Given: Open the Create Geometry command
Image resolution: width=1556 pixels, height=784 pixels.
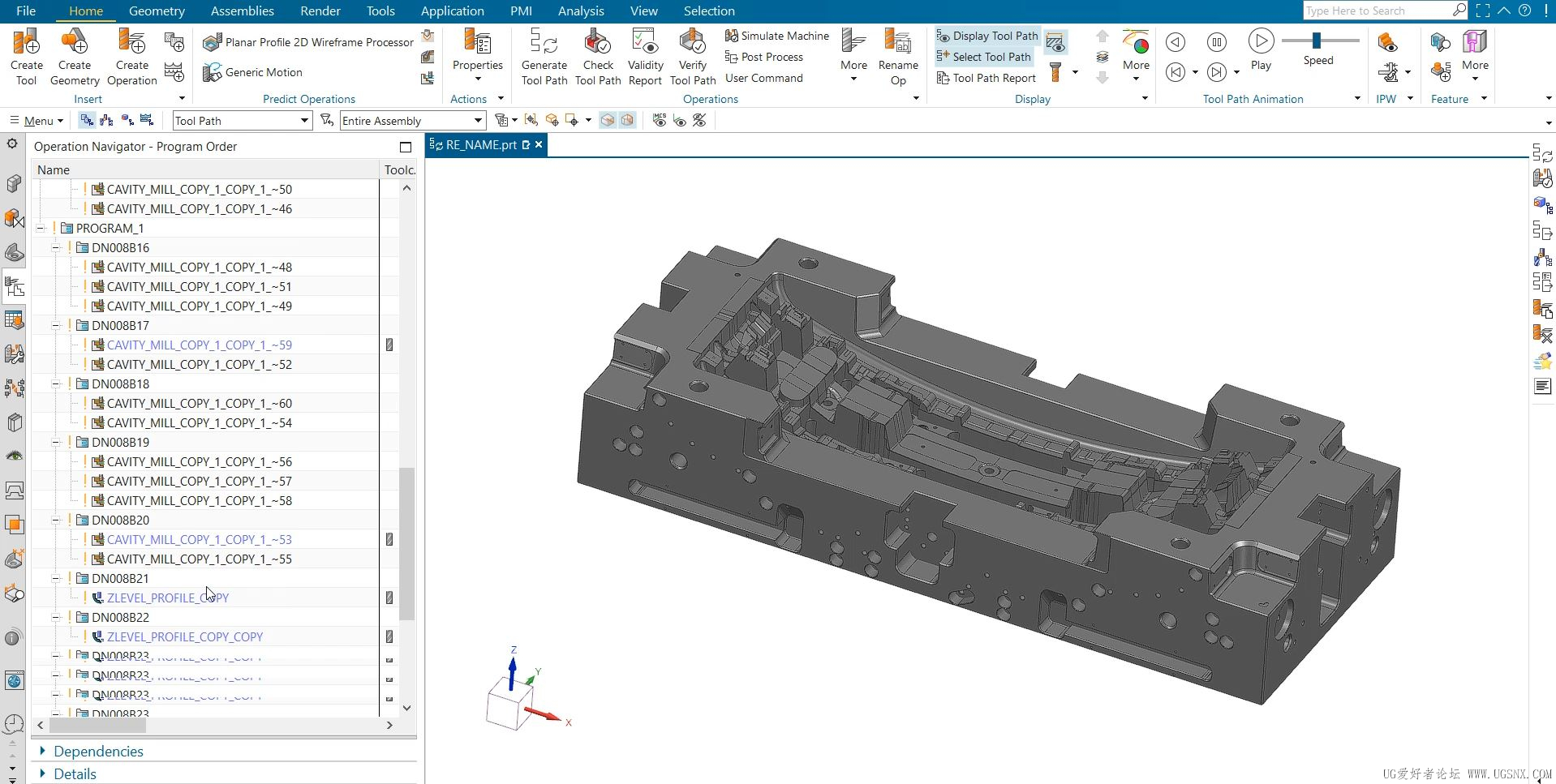Looking at the screenshot, I should 75,57.
